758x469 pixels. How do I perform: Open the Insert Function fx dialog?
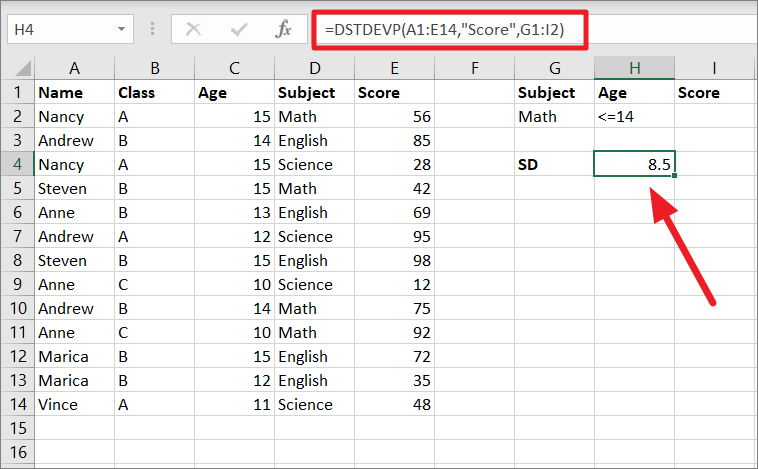(283, 29)
